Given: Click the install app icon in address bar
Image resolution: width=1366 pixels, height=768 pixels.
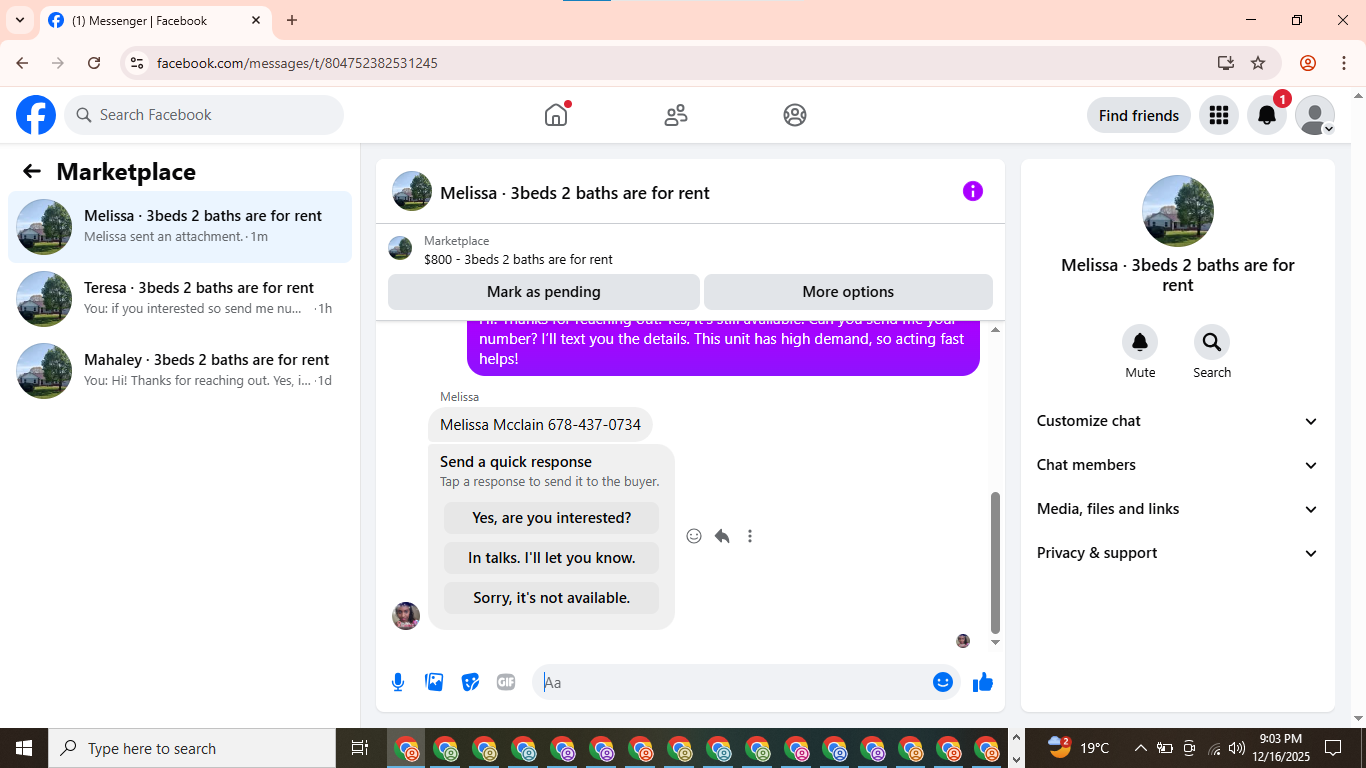Looking at the screenshot, I should [x=1226, y=63].
